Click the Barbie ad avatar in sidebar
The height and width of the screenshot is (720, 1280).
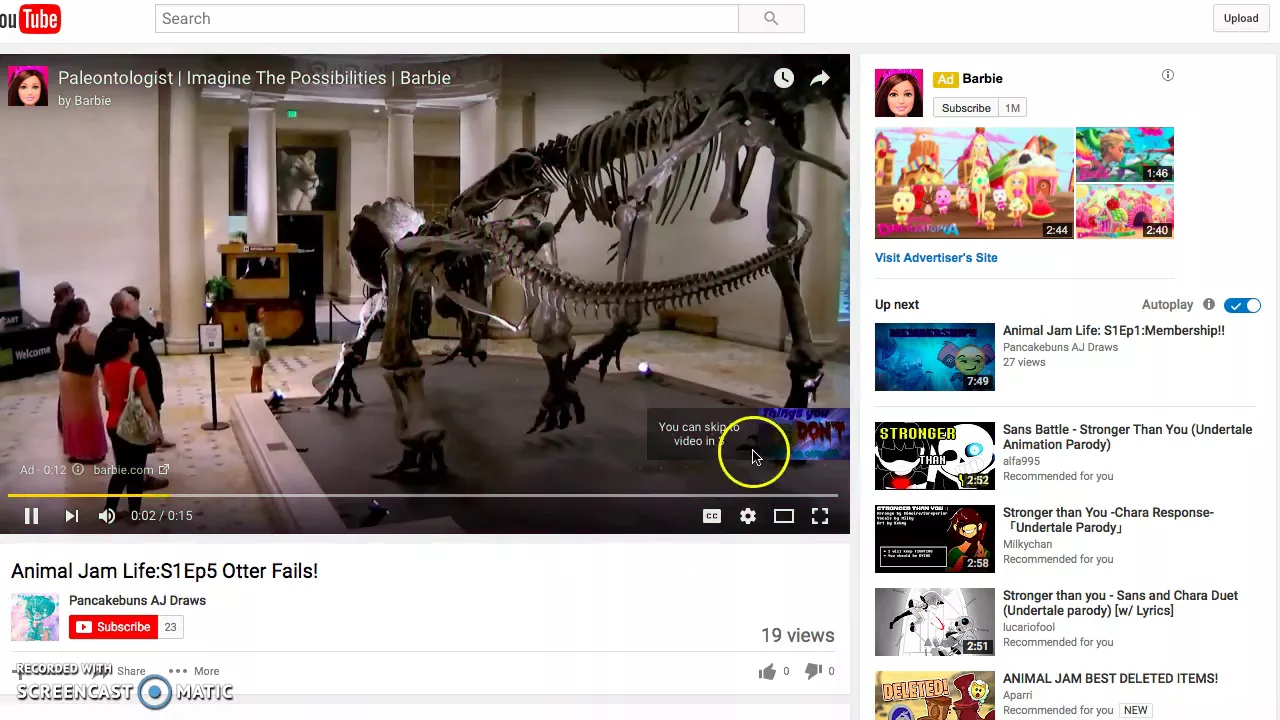coord(899,93)
